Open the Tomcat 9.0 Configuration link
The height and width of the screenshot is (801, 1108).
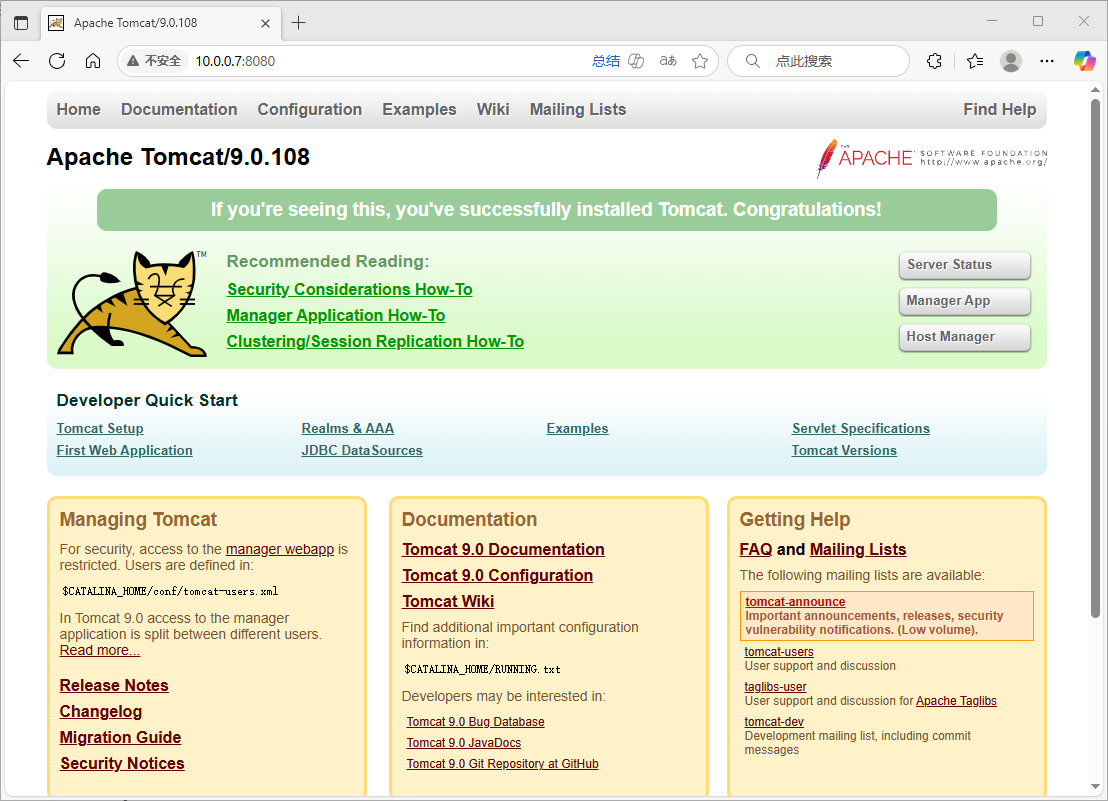click(497, 576)
